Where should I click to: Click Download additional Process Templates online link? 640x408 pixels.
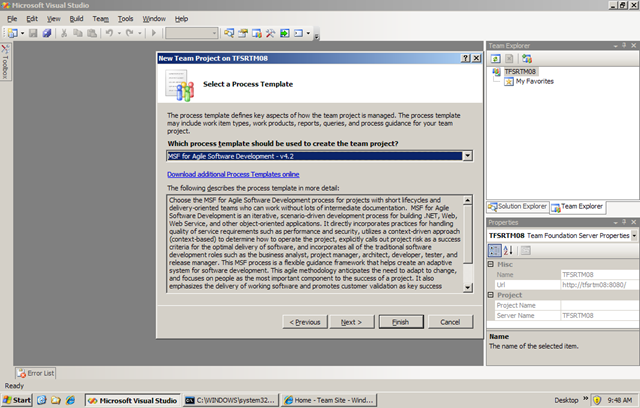[233, 174]
